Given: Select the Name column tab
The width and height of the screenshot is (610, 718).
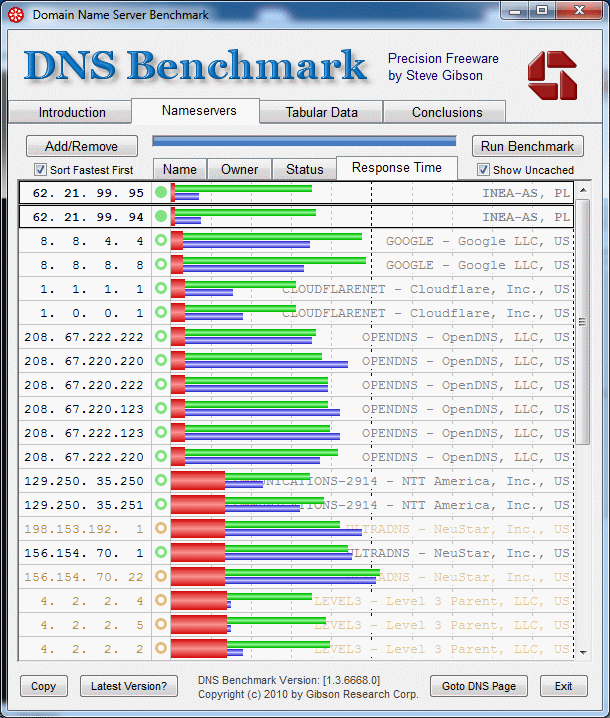Looking at the screenshot, I should pyautogui.click(x=180, y=169).
